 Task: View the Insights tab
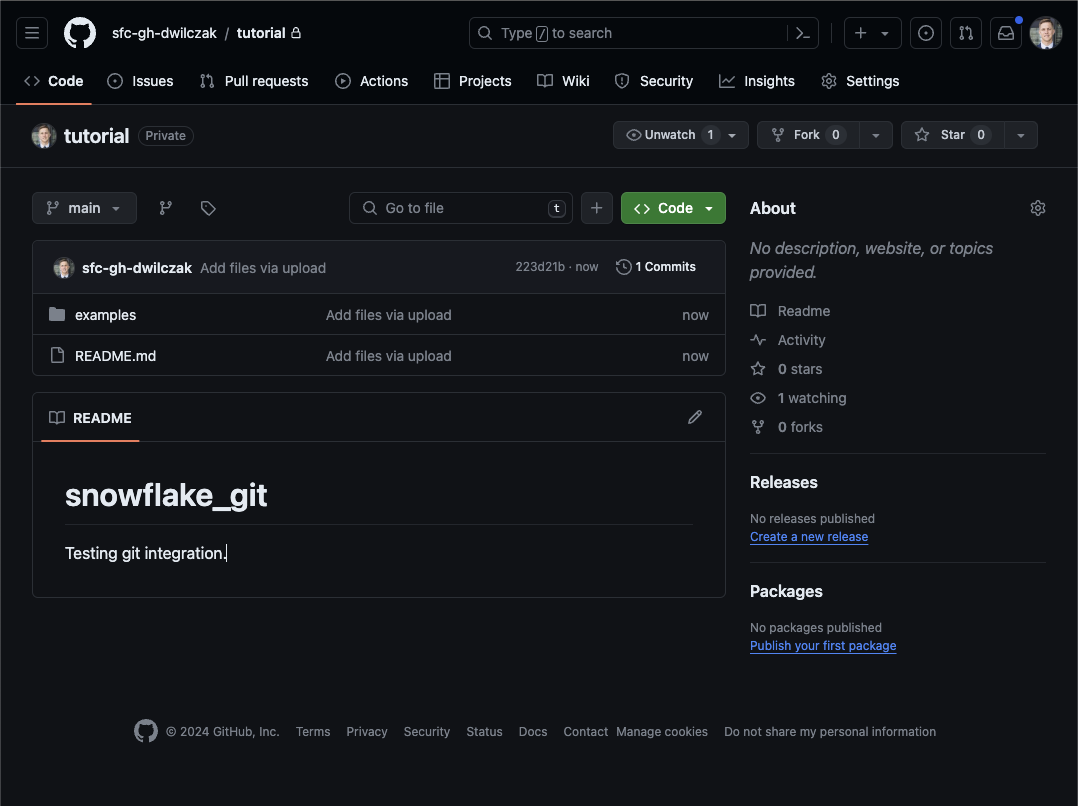tap(756, 81)
